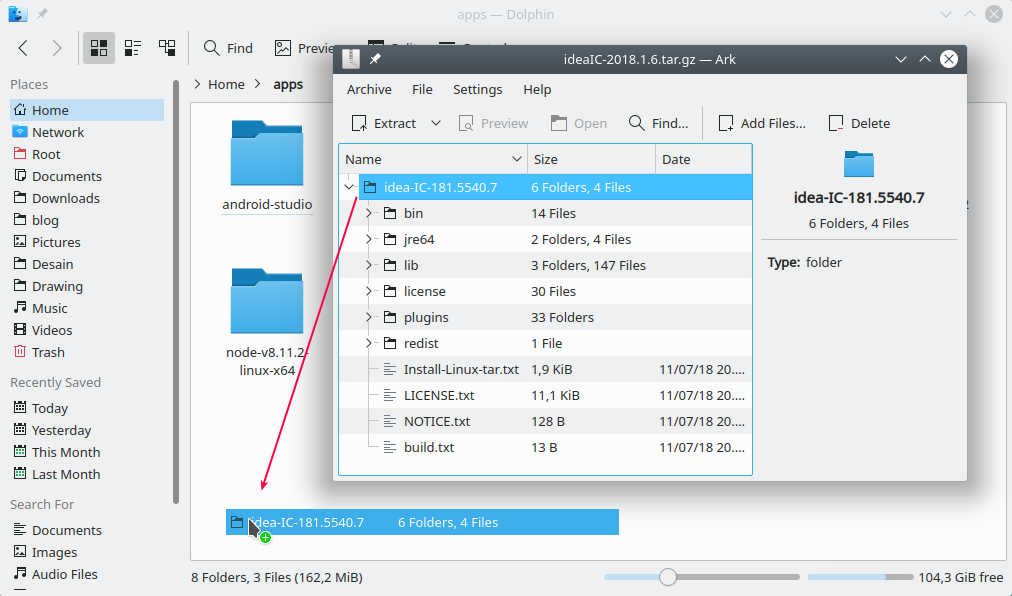Switch Dolphin to Icons view mode
The image size is (1012, 596).
[x=99, y=48]
